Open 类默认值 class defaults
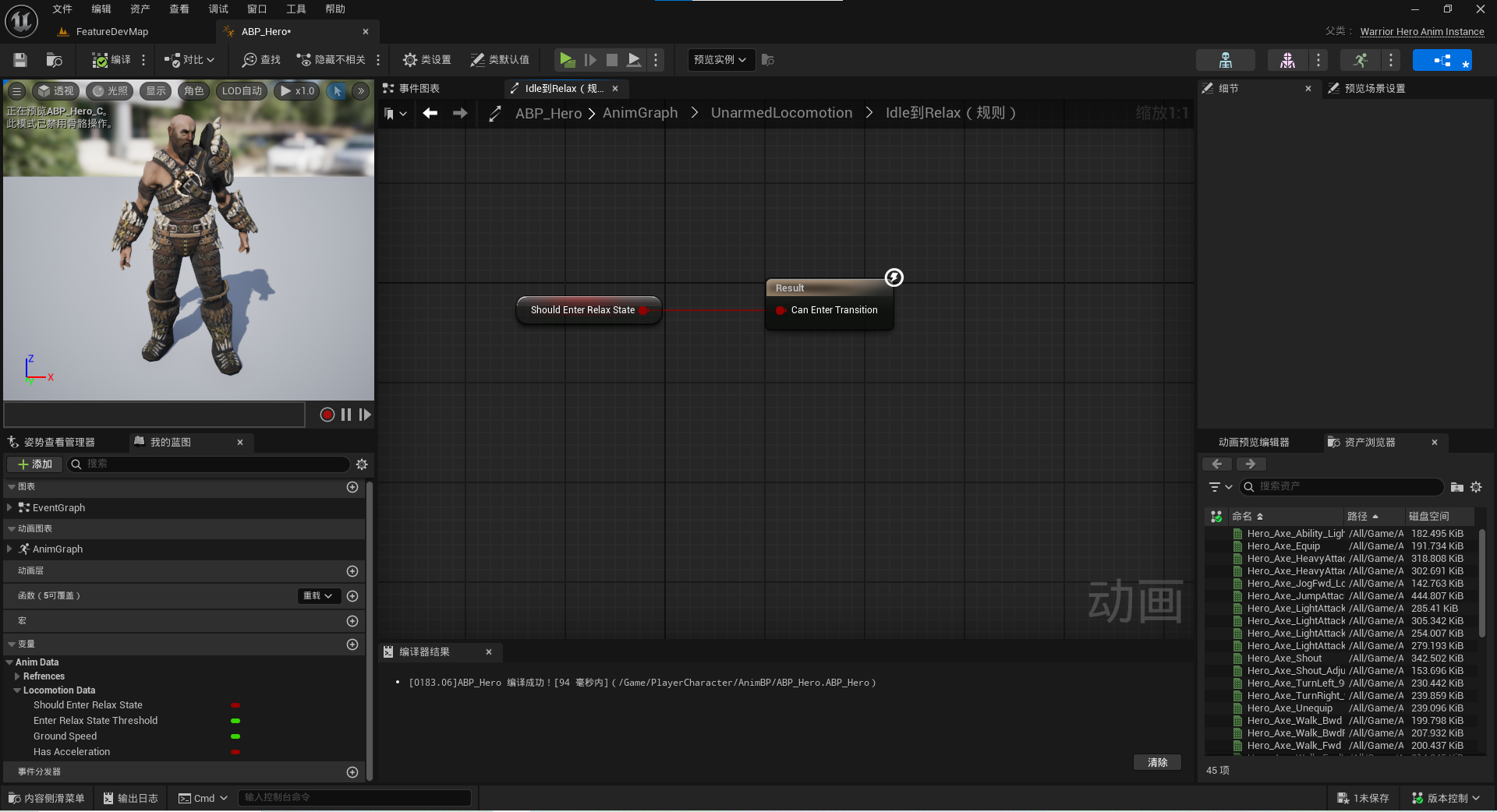 (x=500, y=60)
